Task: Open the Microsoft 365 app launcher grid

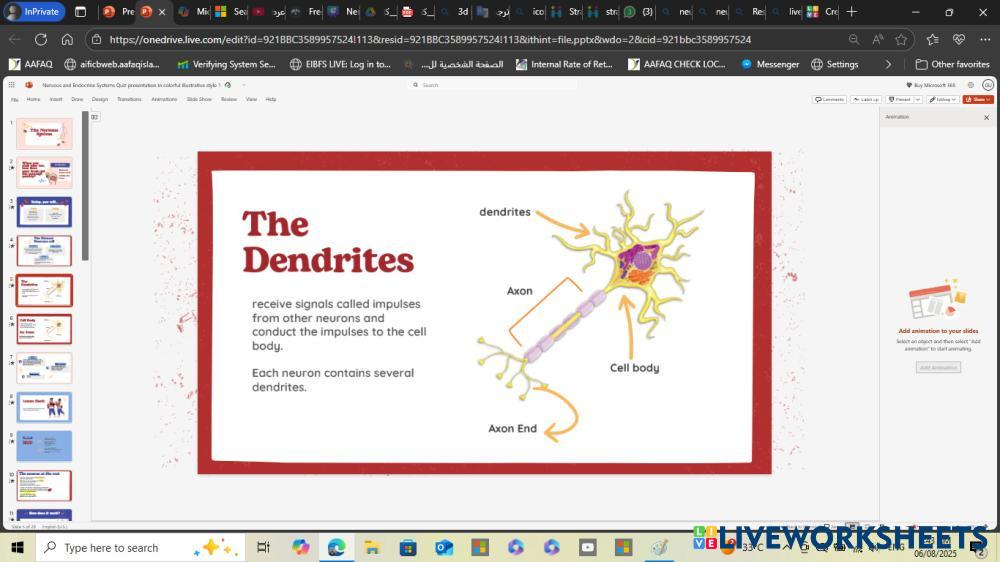Action: (x=15, y=85)
